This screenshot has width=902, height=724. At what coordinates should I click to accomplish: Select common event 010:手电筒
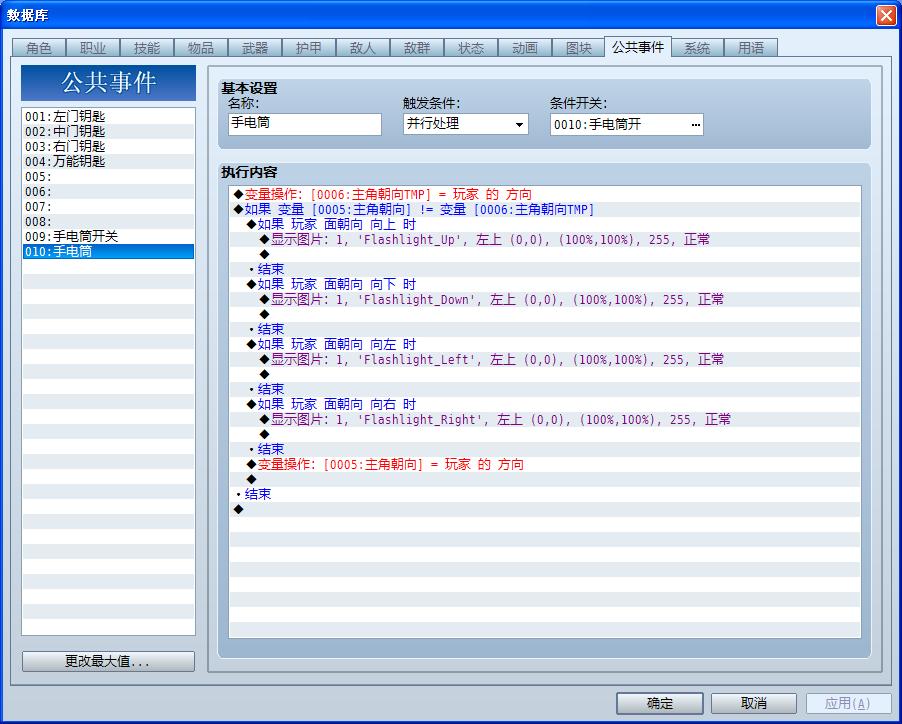pyautogui.click(x=109, y=251)
